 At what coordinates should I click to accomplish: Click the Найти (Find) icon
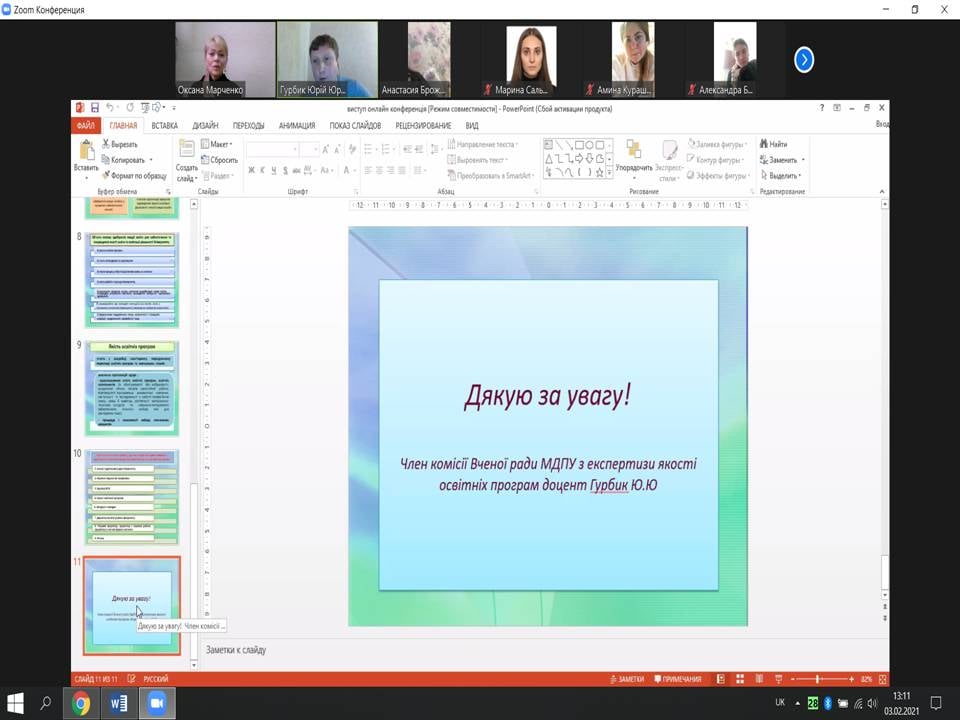773,144
